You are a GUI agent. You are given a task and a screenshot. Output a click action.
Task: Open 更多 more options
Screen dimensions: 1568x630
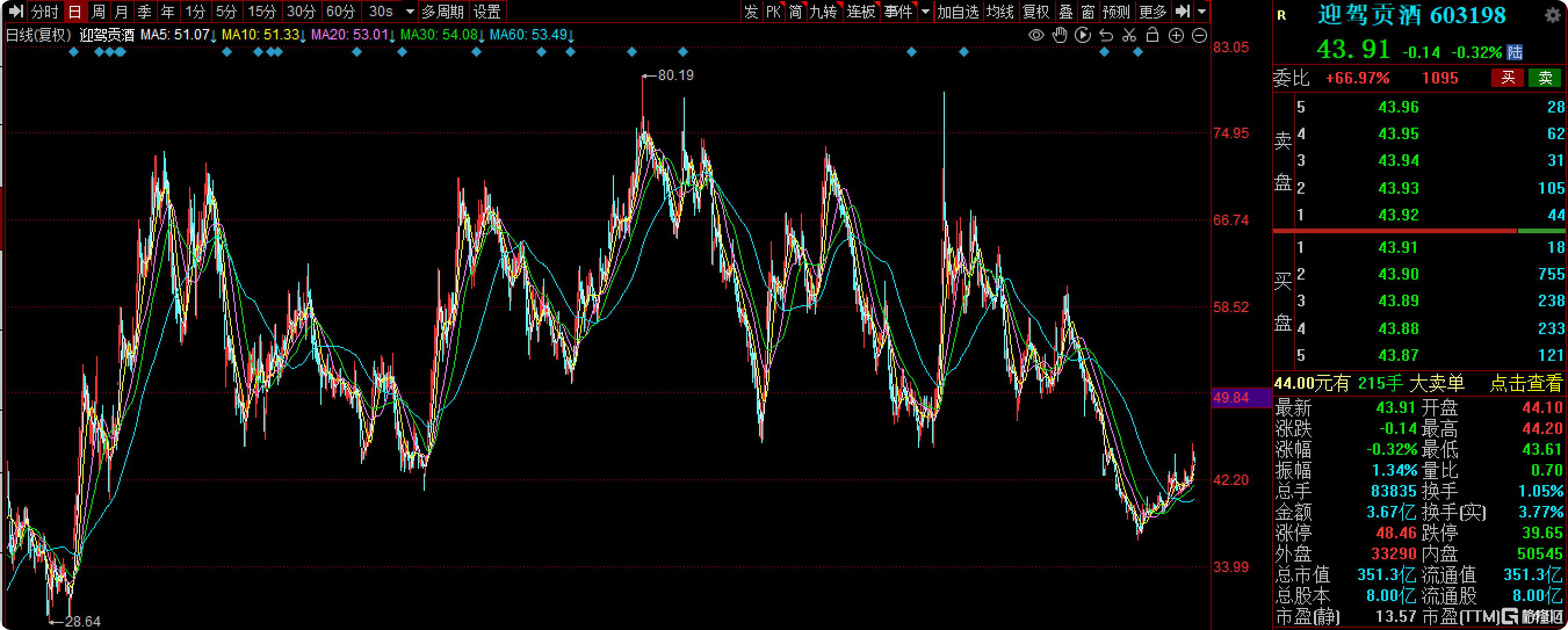coord(1153,12)
